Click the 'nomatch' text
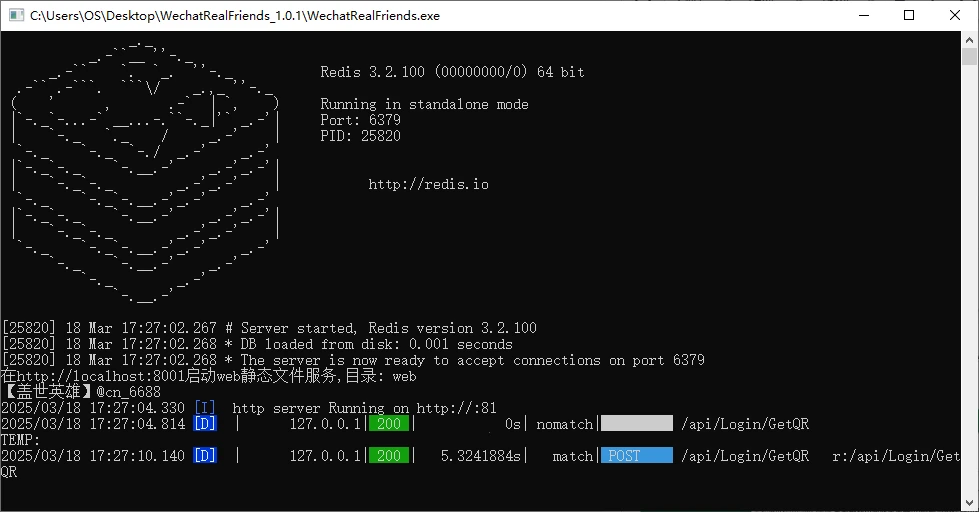 click(564, 425)
